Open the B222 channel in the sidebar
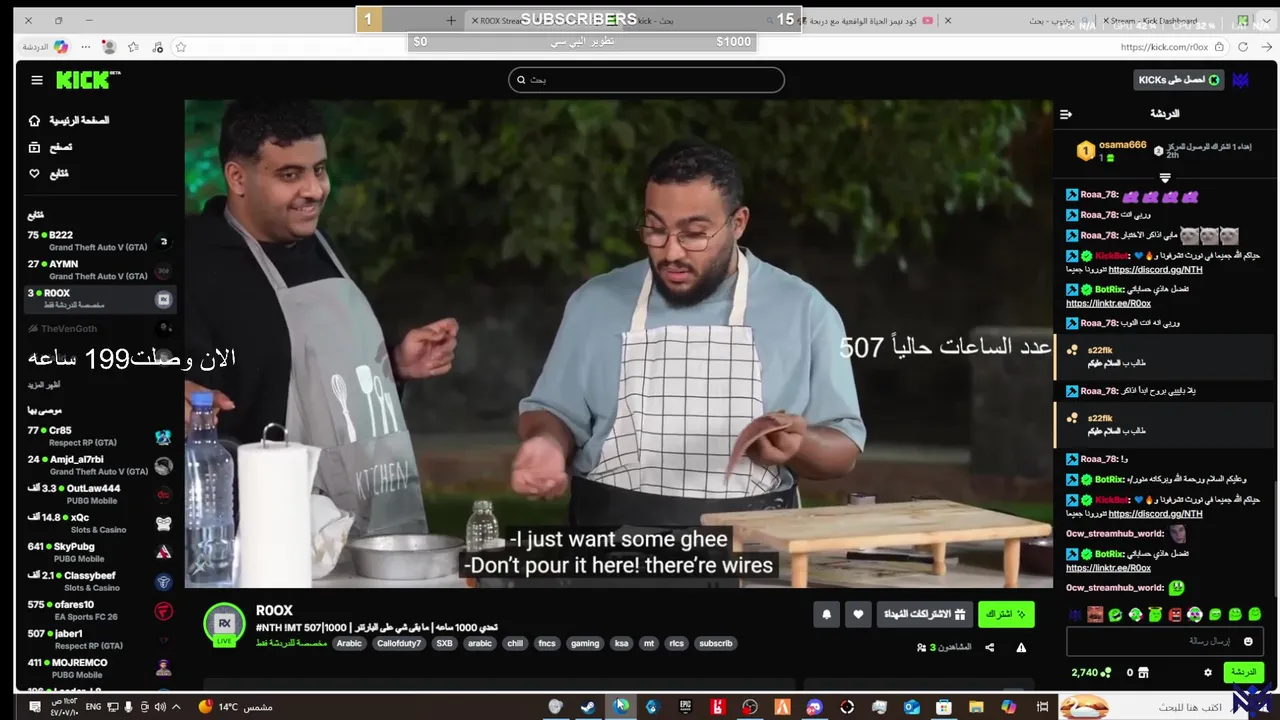This screenshot has width=1280, height=720. point(99,241)
